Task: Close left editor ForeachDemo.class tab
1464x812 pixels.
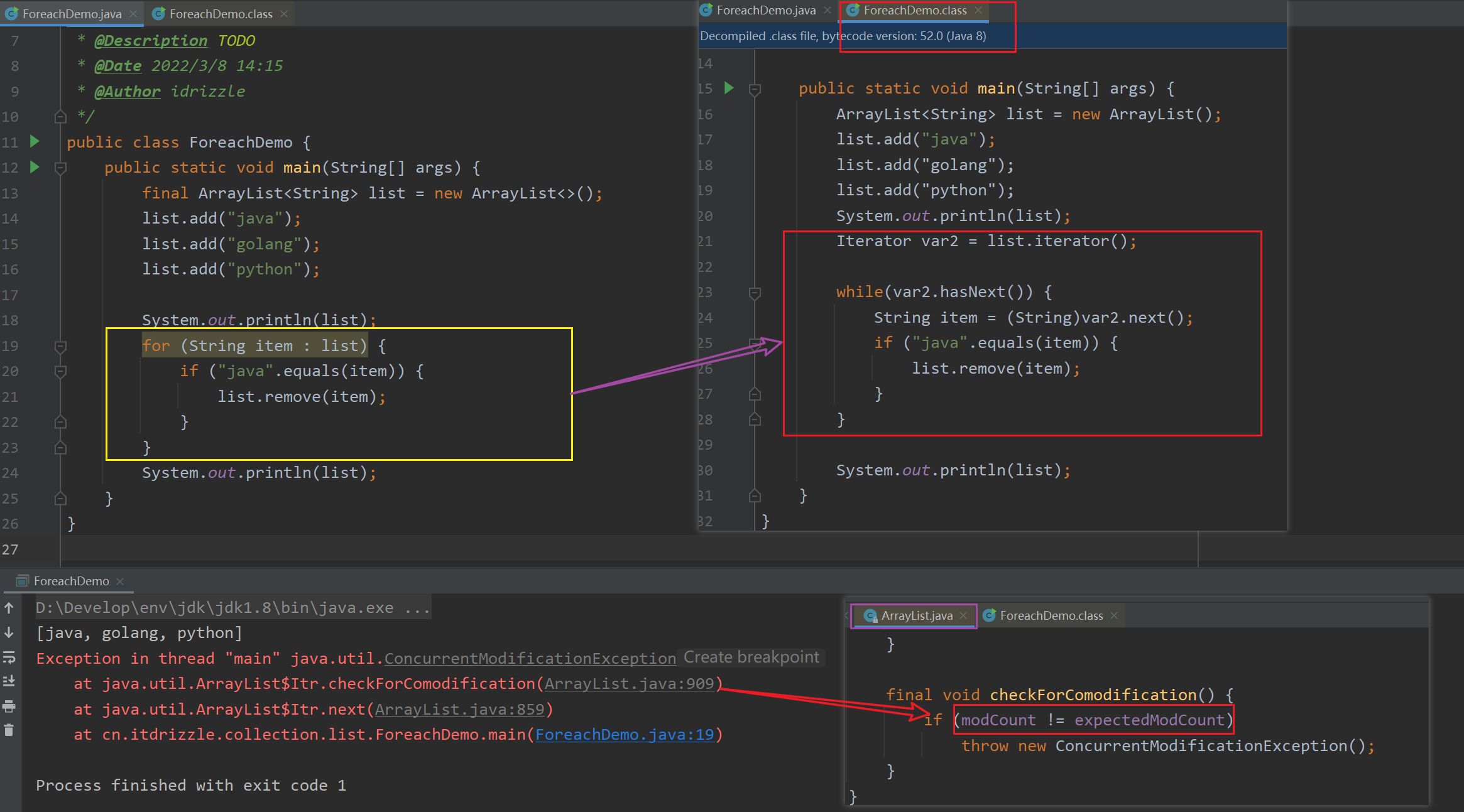Action: (284, 14)
